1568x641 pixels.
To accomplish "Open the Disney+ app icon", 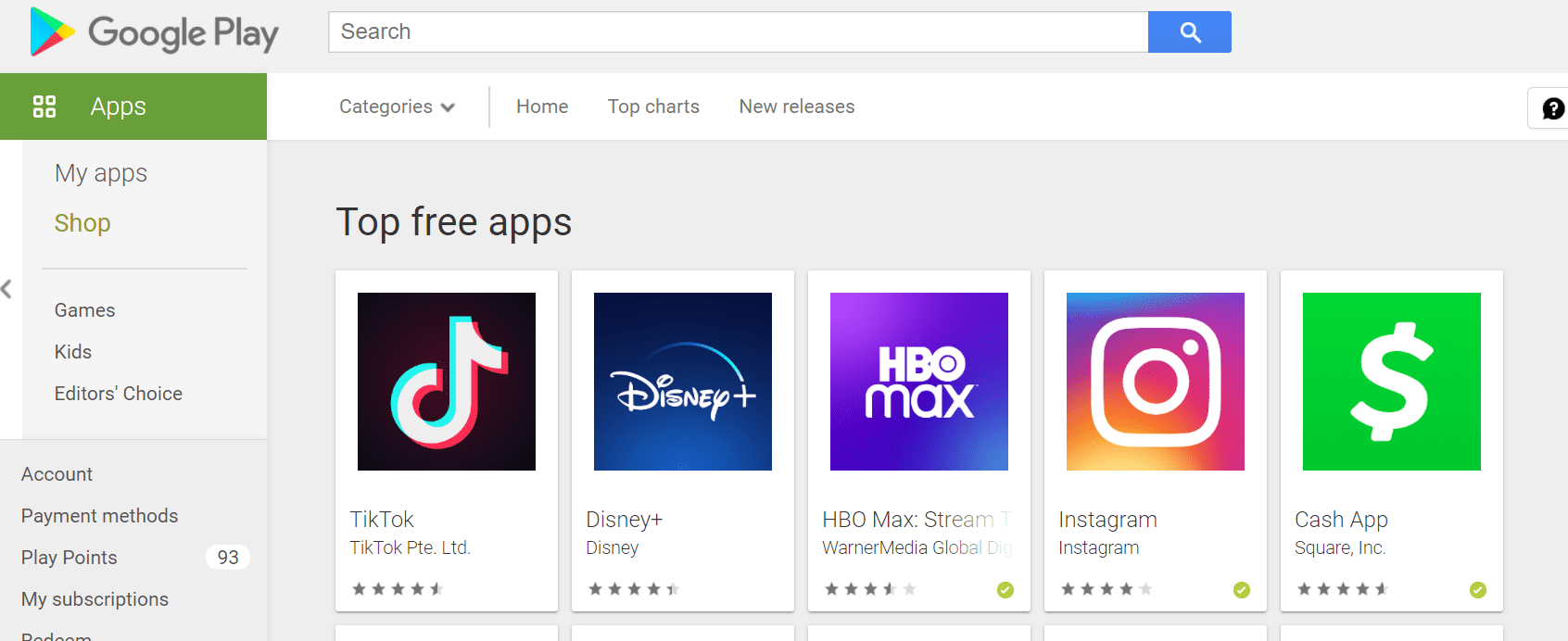I will 683,382.
